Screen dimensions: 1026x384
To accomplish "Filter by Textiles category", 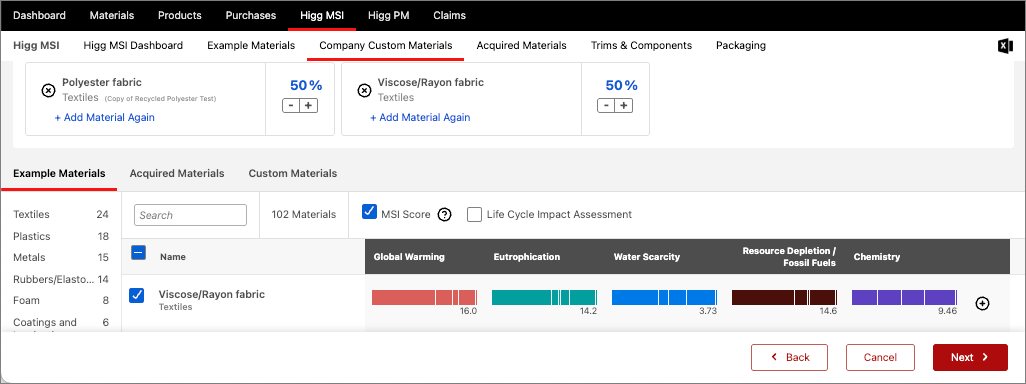I will click(x=61, y=215).
